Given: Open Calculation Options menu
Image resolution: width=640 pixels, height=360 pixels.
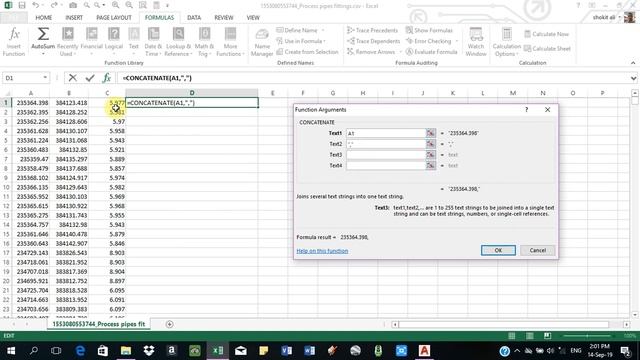Looking at the screenshot, I should pyautogui.click(x=507, y=42).
